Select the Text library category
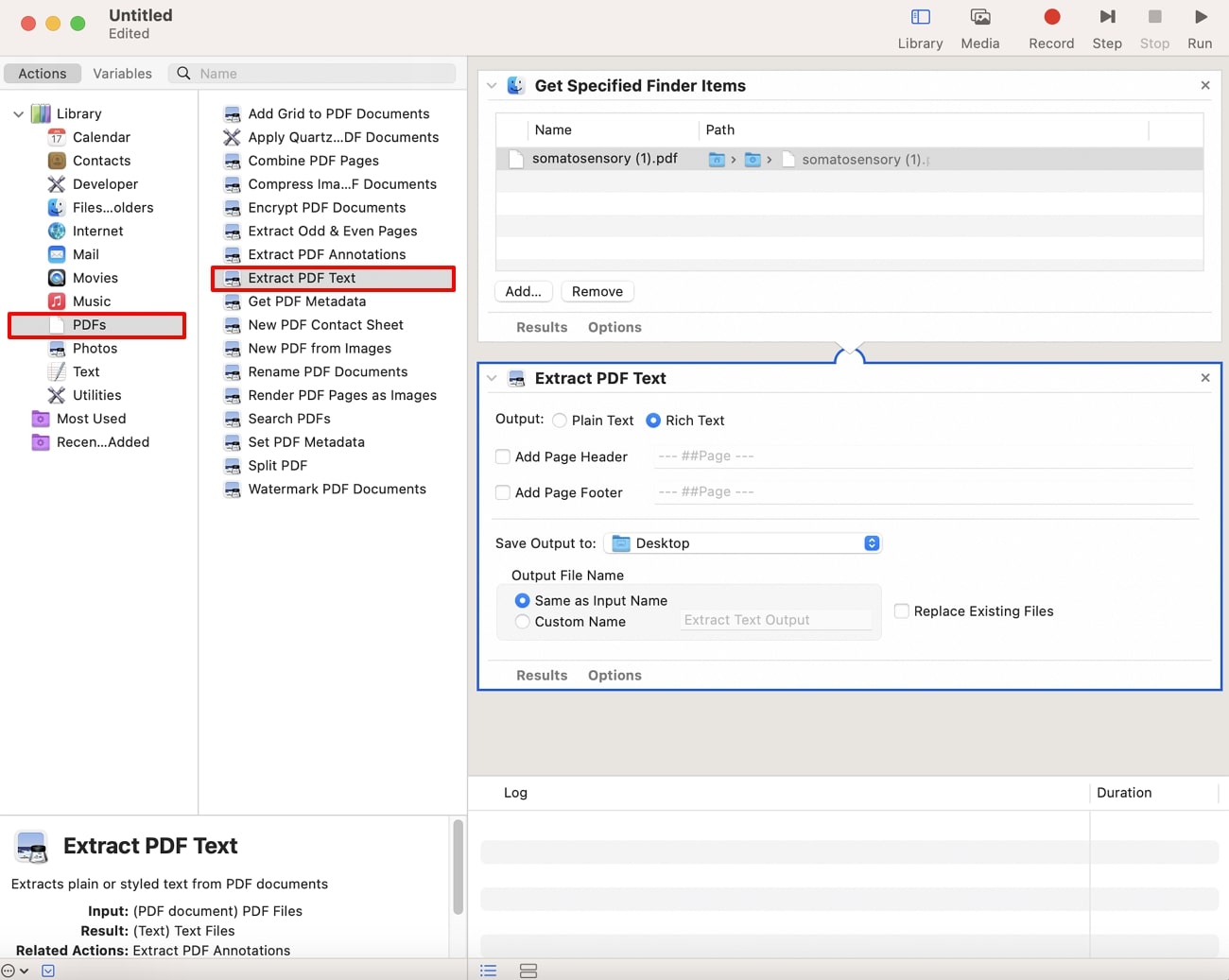 85,372
